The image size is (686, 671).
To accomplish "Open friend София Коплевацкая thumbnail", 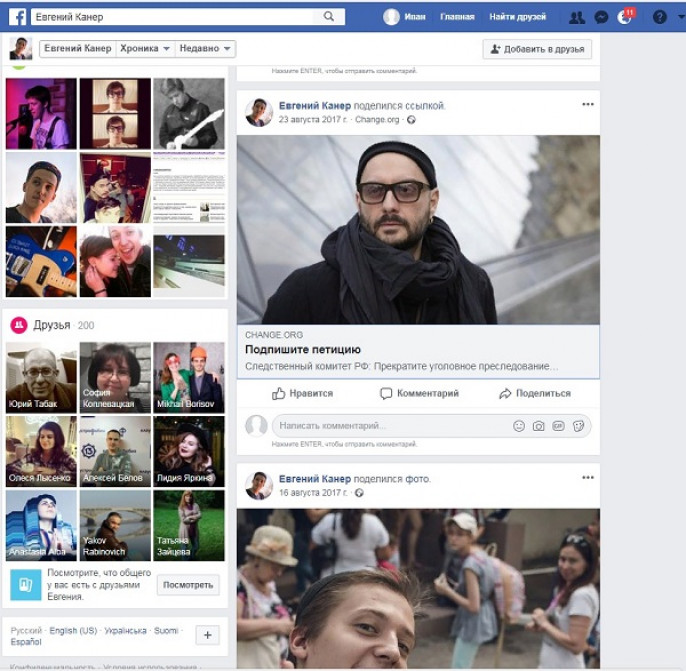I will pos(115,377).
